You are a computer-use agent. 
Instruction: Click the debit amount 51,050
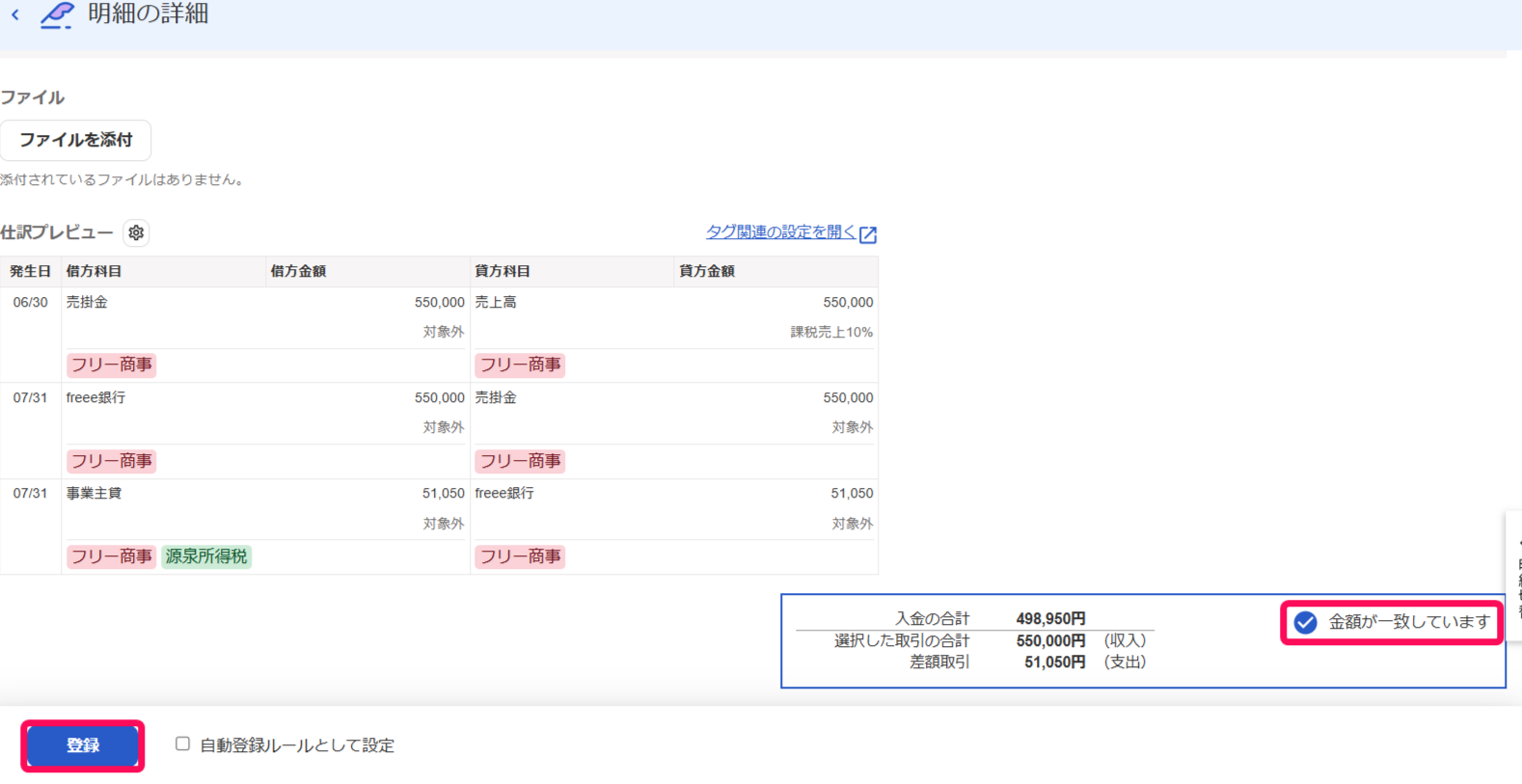coord(444,493)
